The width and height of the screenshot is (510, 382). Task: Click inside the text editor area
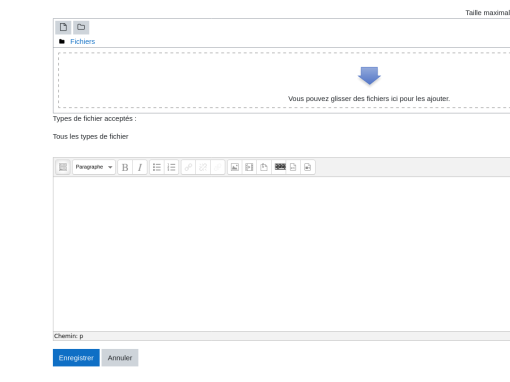pyautogui.click(x=282, y=254)
